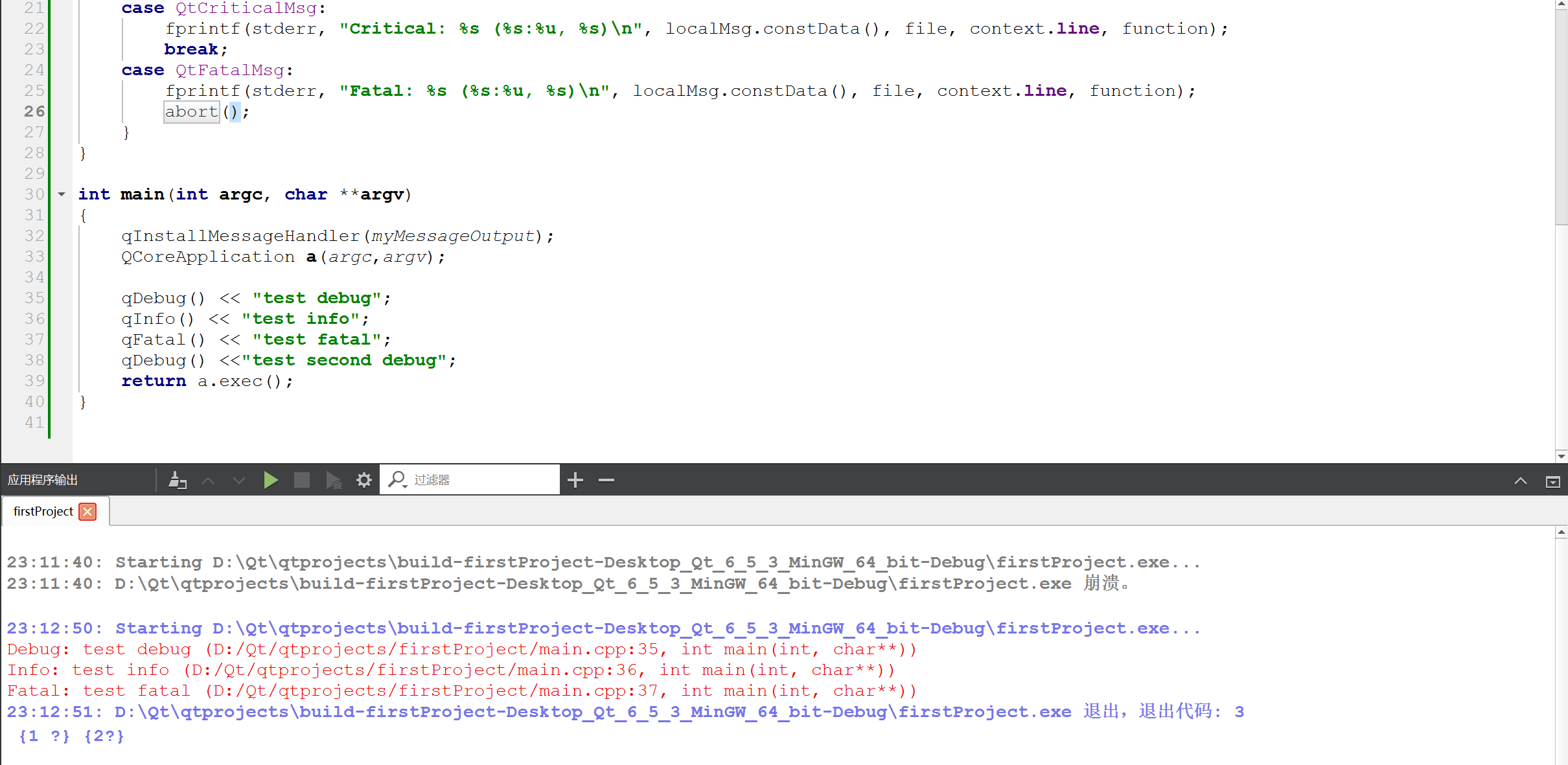Click the editor vertical scrollbar thumb
Screen dimensions: 1568x765
1561,117
